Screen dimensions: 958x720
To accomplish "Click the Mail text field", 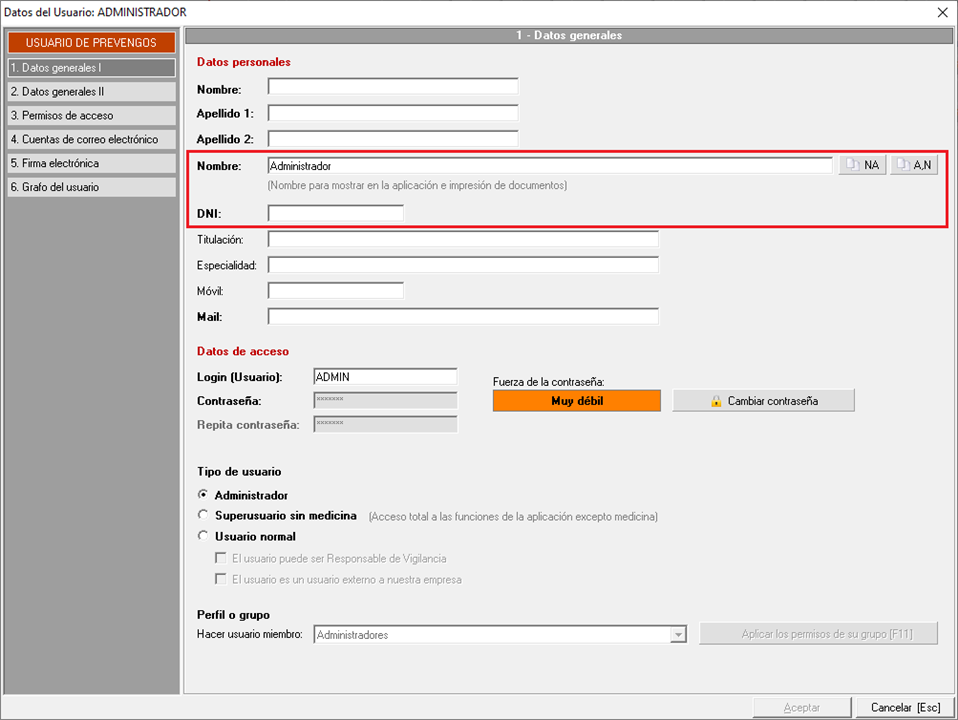I will (x=463, y=317).
